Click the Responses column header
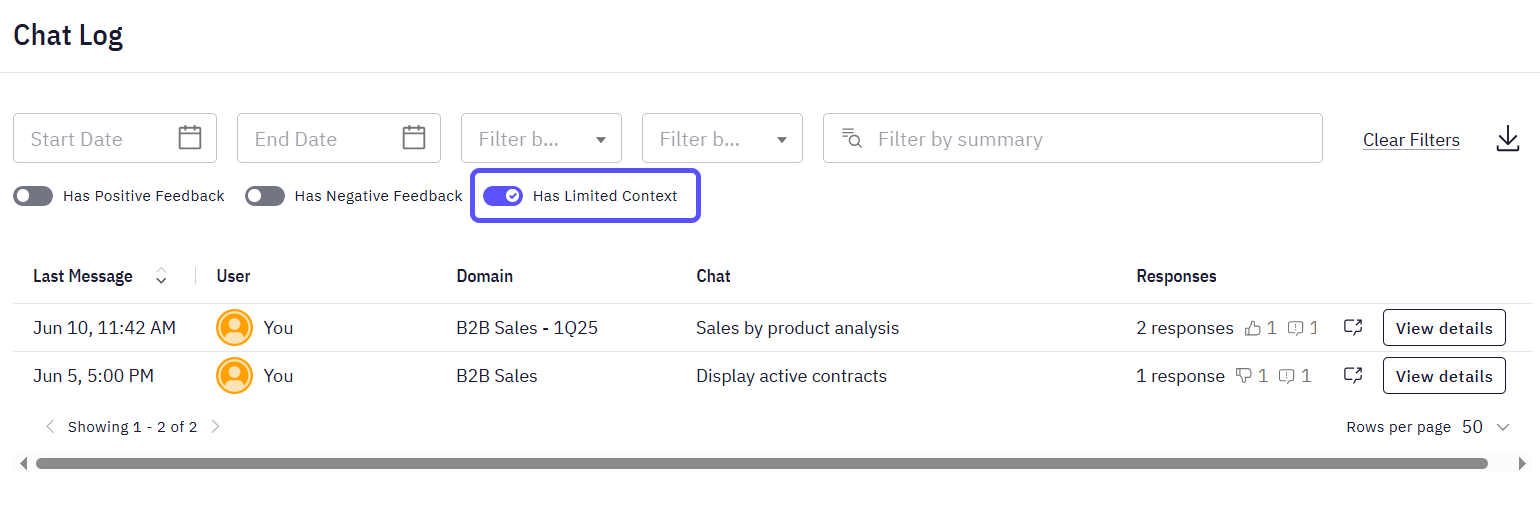 coord(1177,276)
